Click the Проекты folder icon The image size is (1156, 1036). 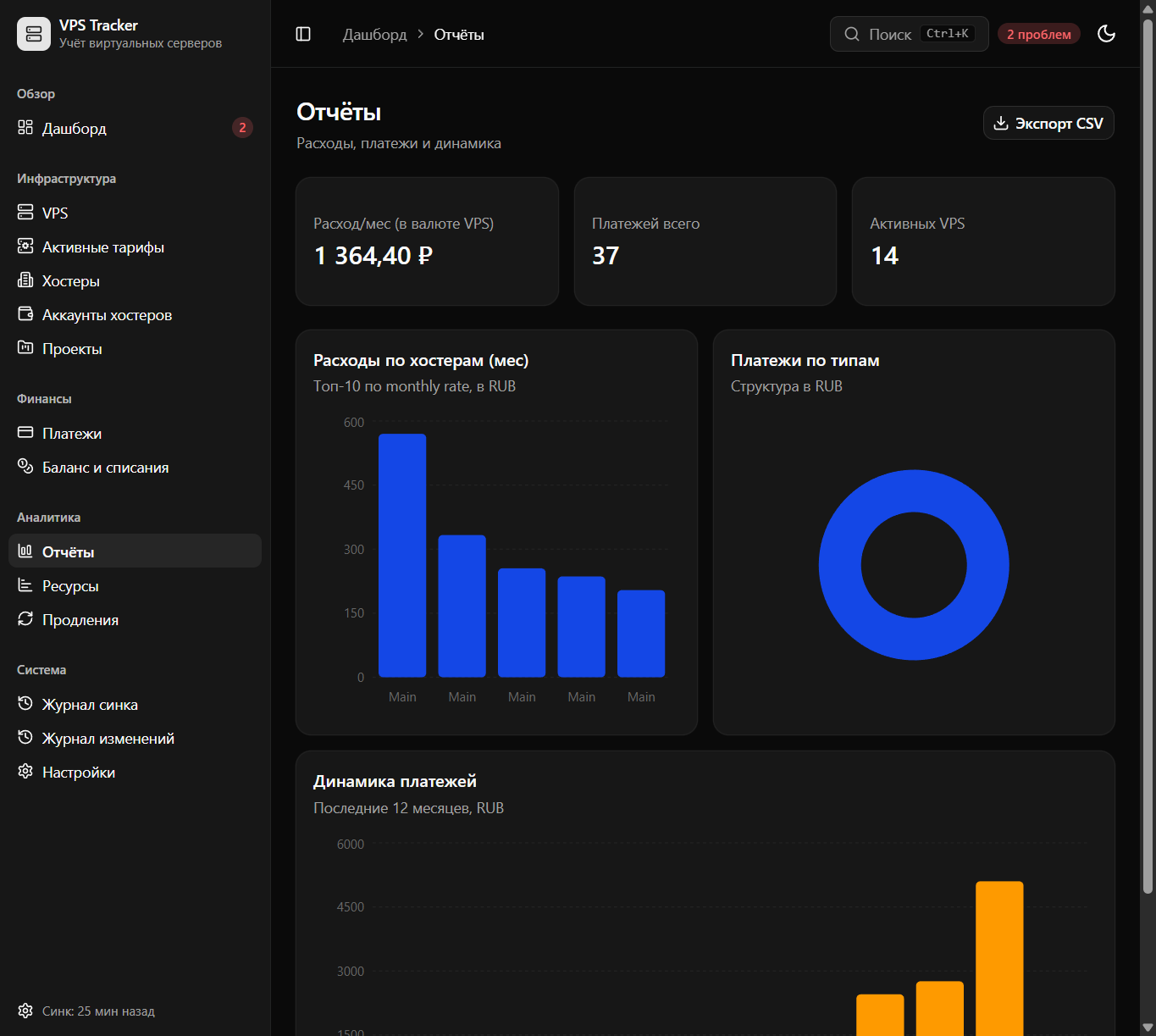click(25, 347)
